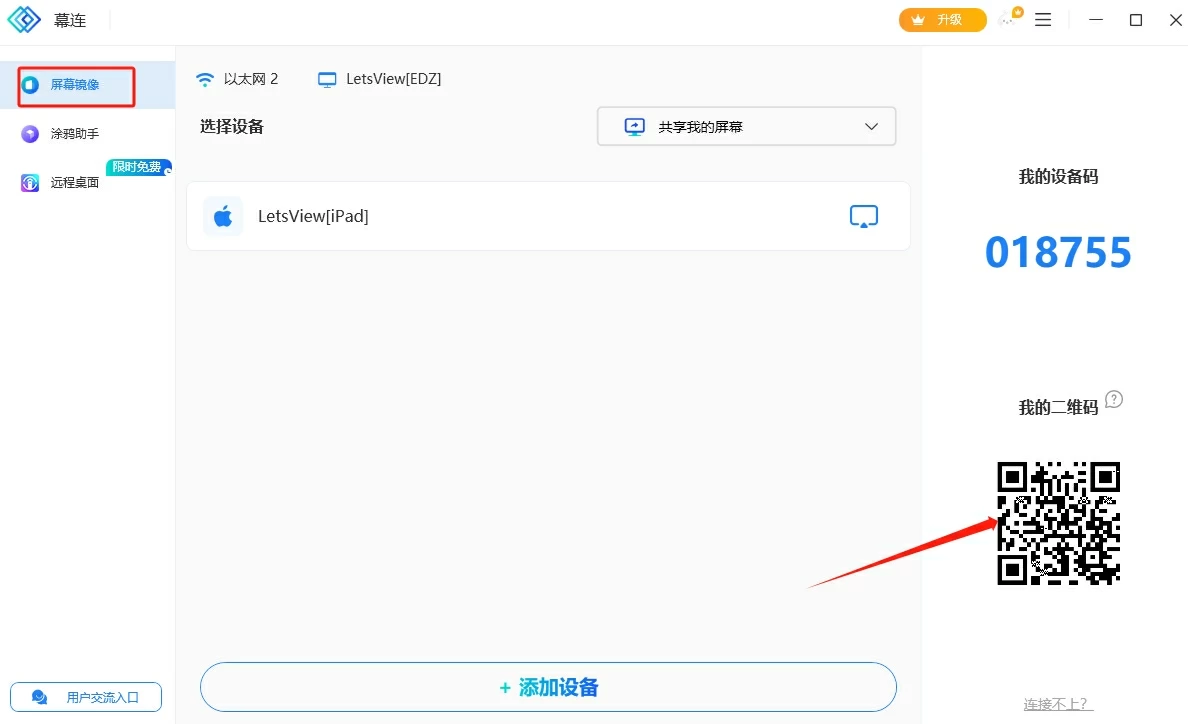This screenshot has height=724, width=1188.
Task: Click the chat bubble icon in 用户交流入口
Action: 39,697
